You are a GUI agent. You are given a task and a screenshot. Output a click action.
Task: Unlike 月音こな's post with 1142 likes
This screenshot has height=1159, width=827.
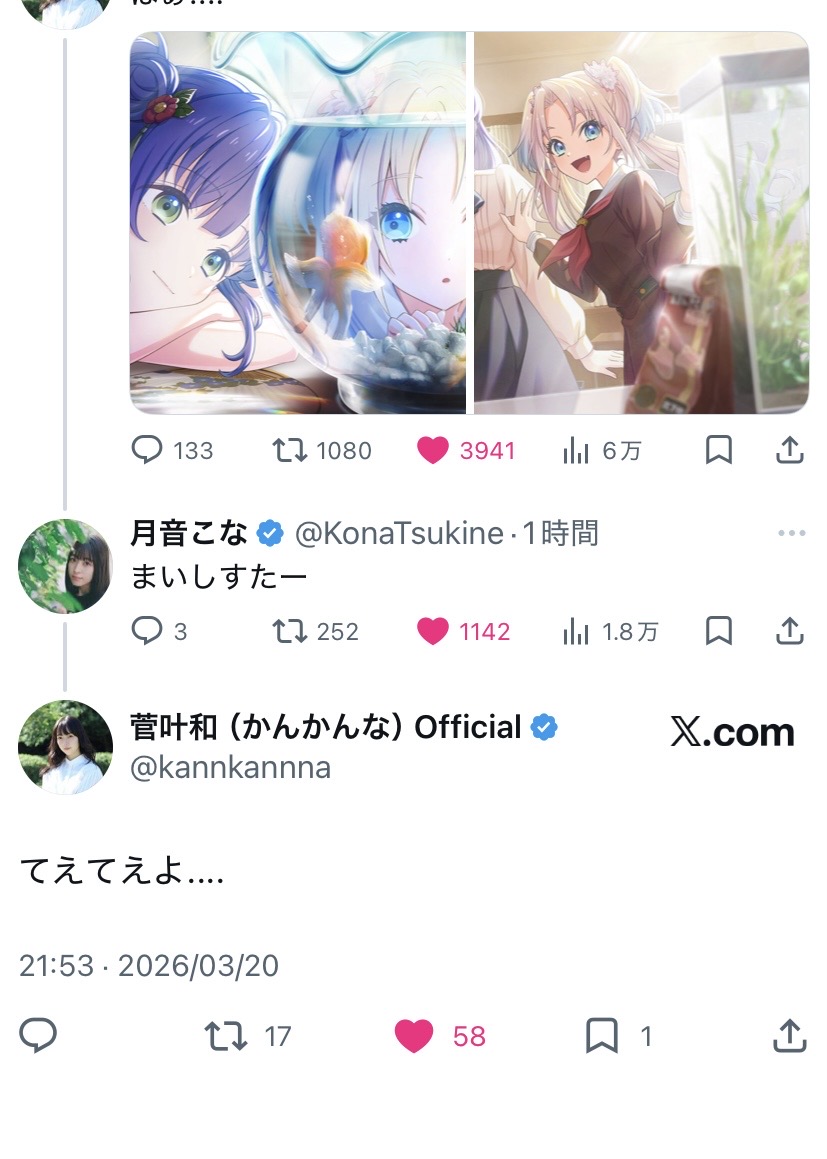pos(433,631)
